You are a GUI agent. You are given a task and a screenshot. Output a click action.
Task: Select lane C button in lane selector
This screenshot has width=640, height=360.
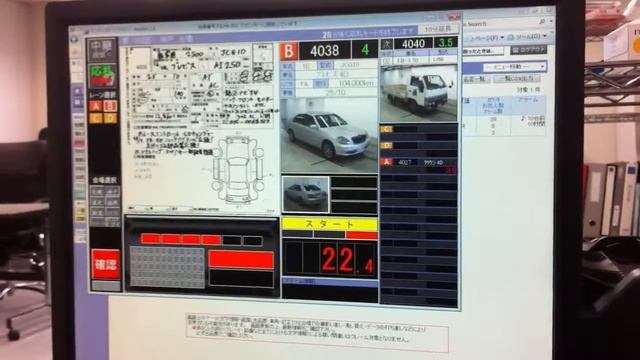click(x=96, y=118)
